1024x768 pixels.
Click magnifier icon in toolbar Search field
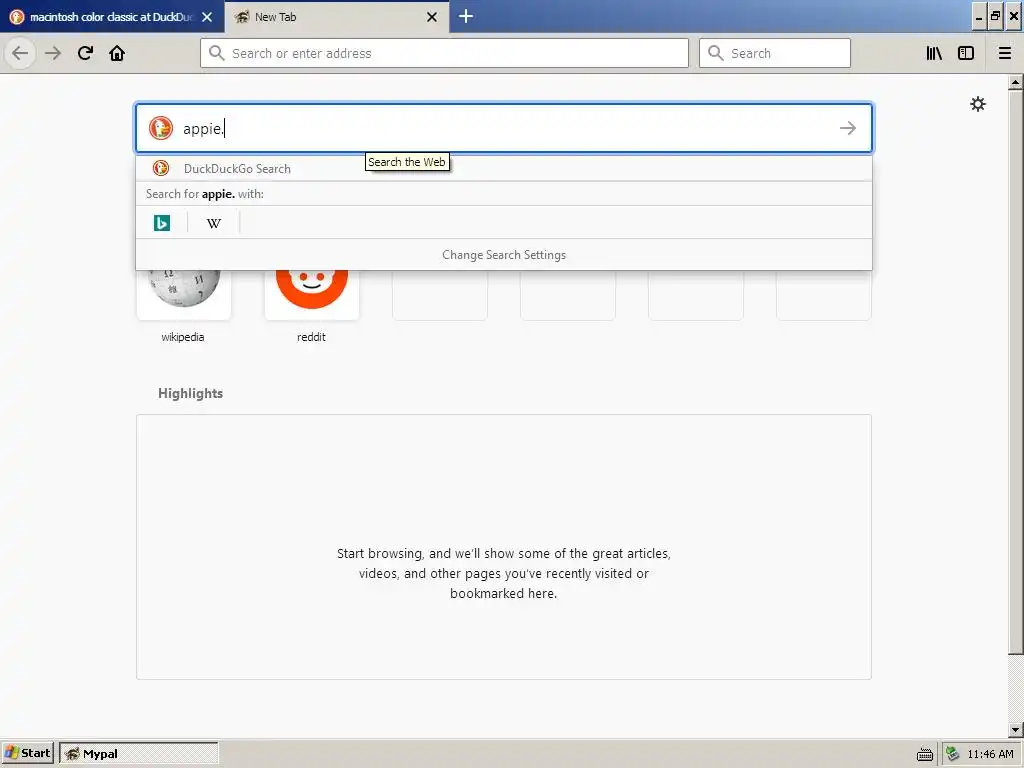pyautogui.click(x=716, y=53)
